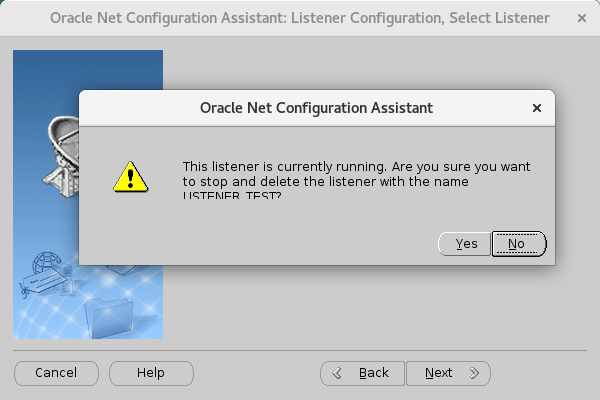Screen dimensions: 600x400
Task: Confirm deletion with the Yes button
Action: pos(464,244)
